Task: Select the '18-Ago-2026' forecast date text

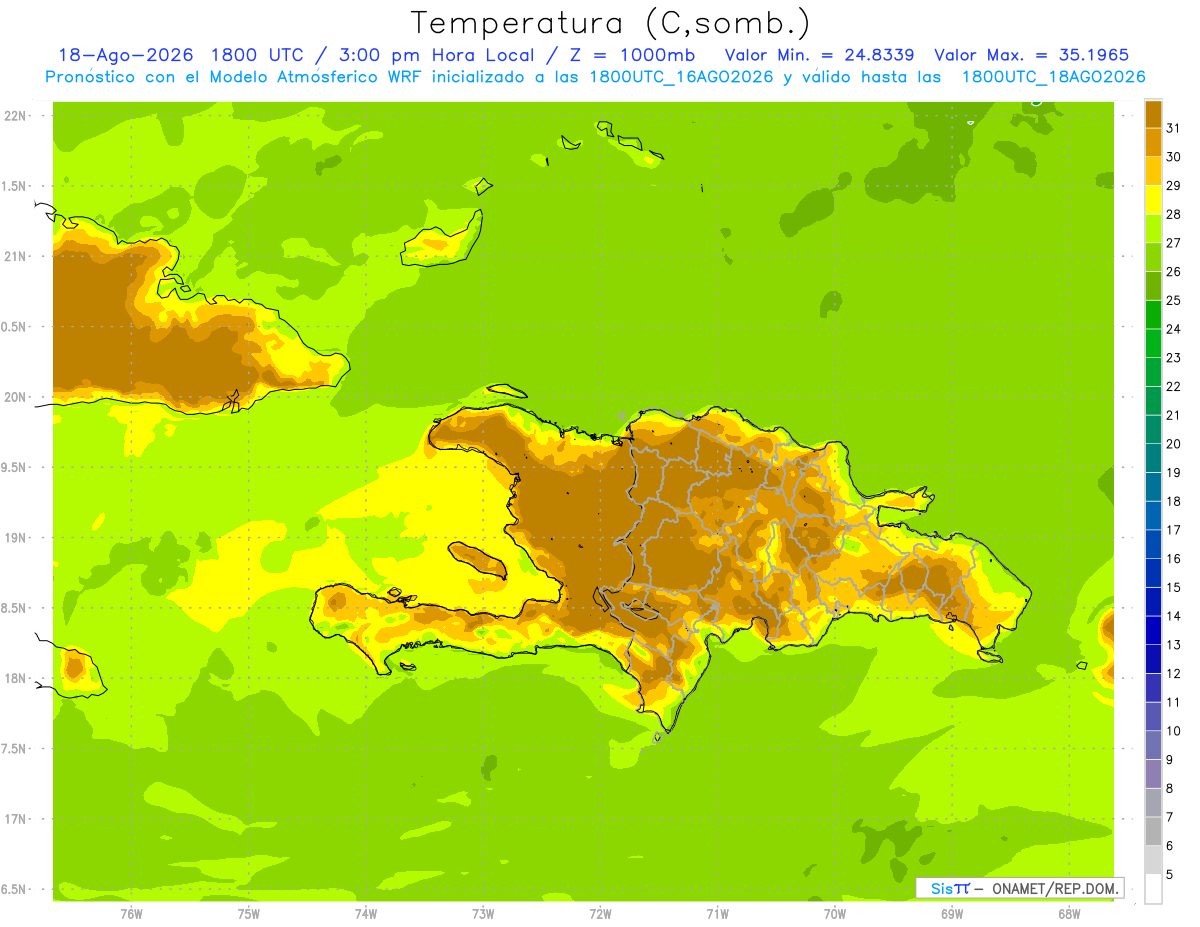Action: 125,55
